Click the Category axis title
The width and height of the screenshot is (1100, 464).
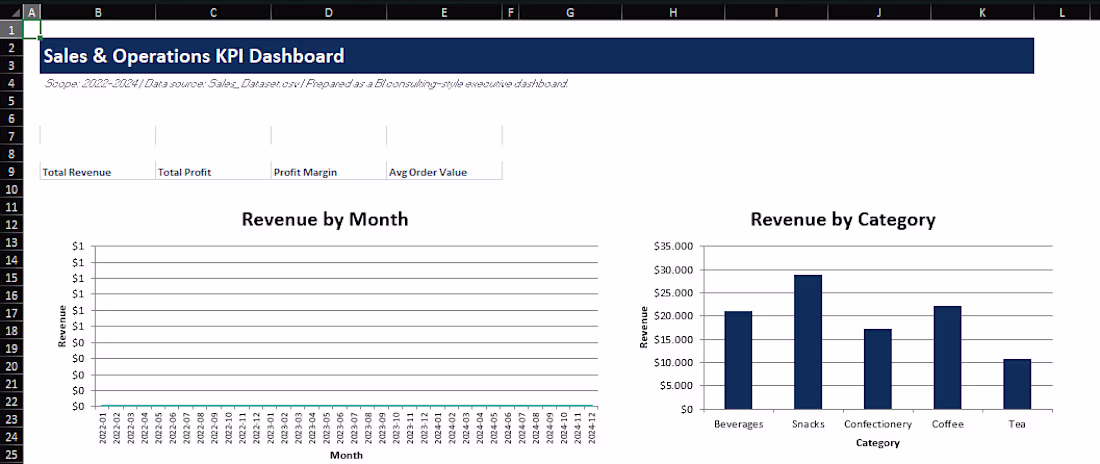(x=878, y=443)
